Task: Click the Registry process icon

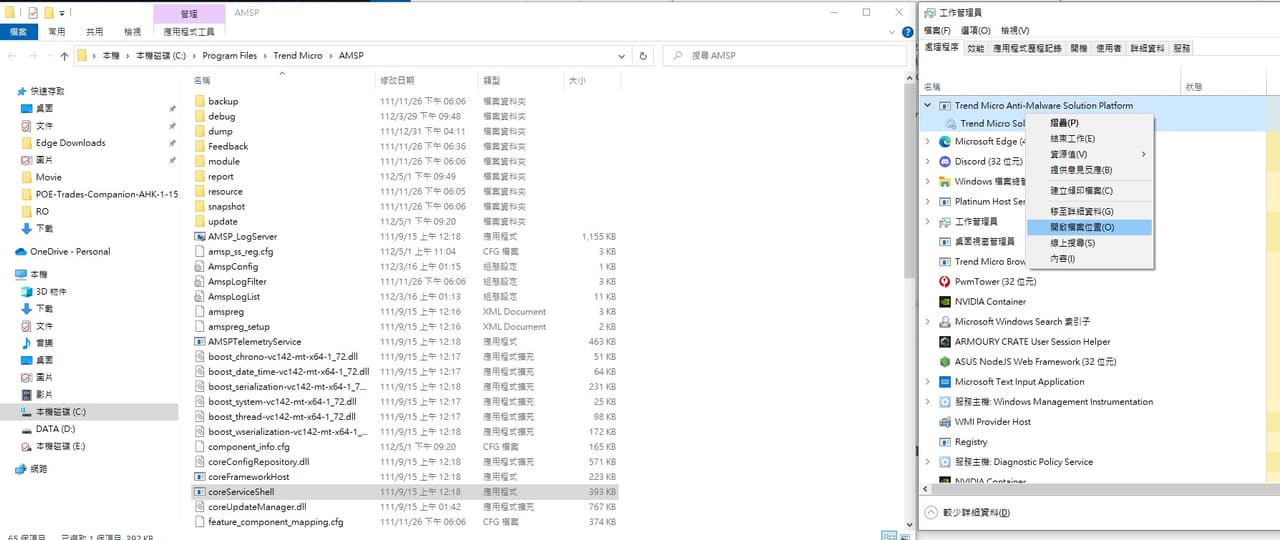Action: 944,441
